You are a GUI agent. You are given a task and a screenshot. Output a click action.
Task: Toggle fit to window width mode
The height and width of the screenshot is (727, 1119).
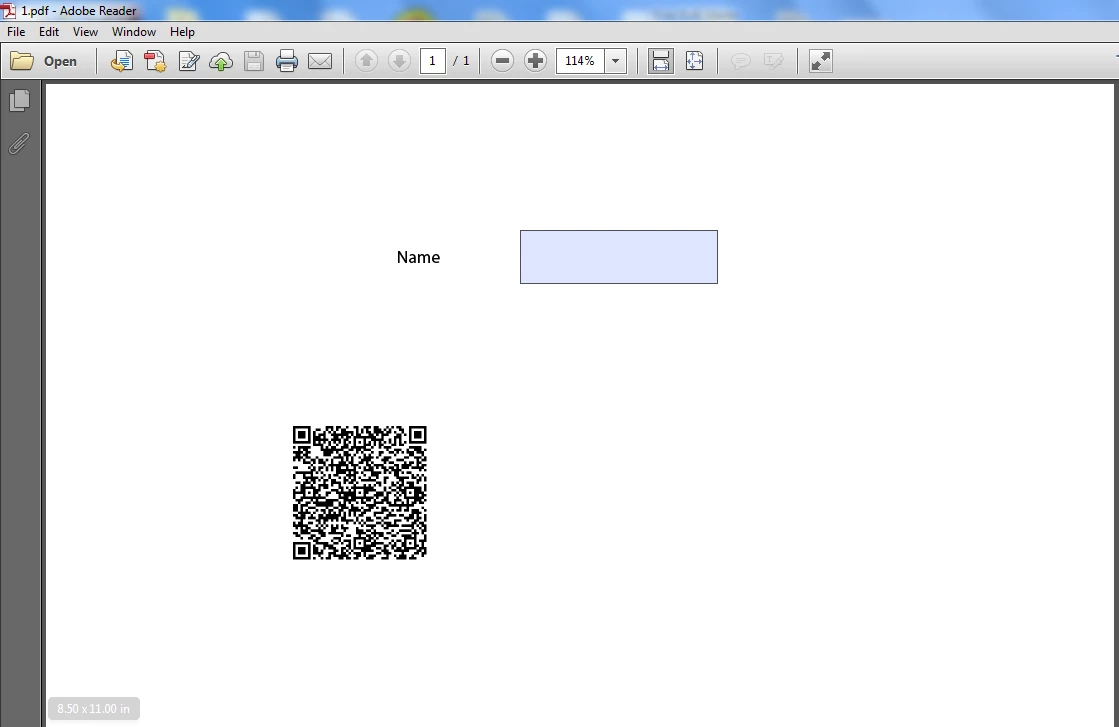coord(661,61)
